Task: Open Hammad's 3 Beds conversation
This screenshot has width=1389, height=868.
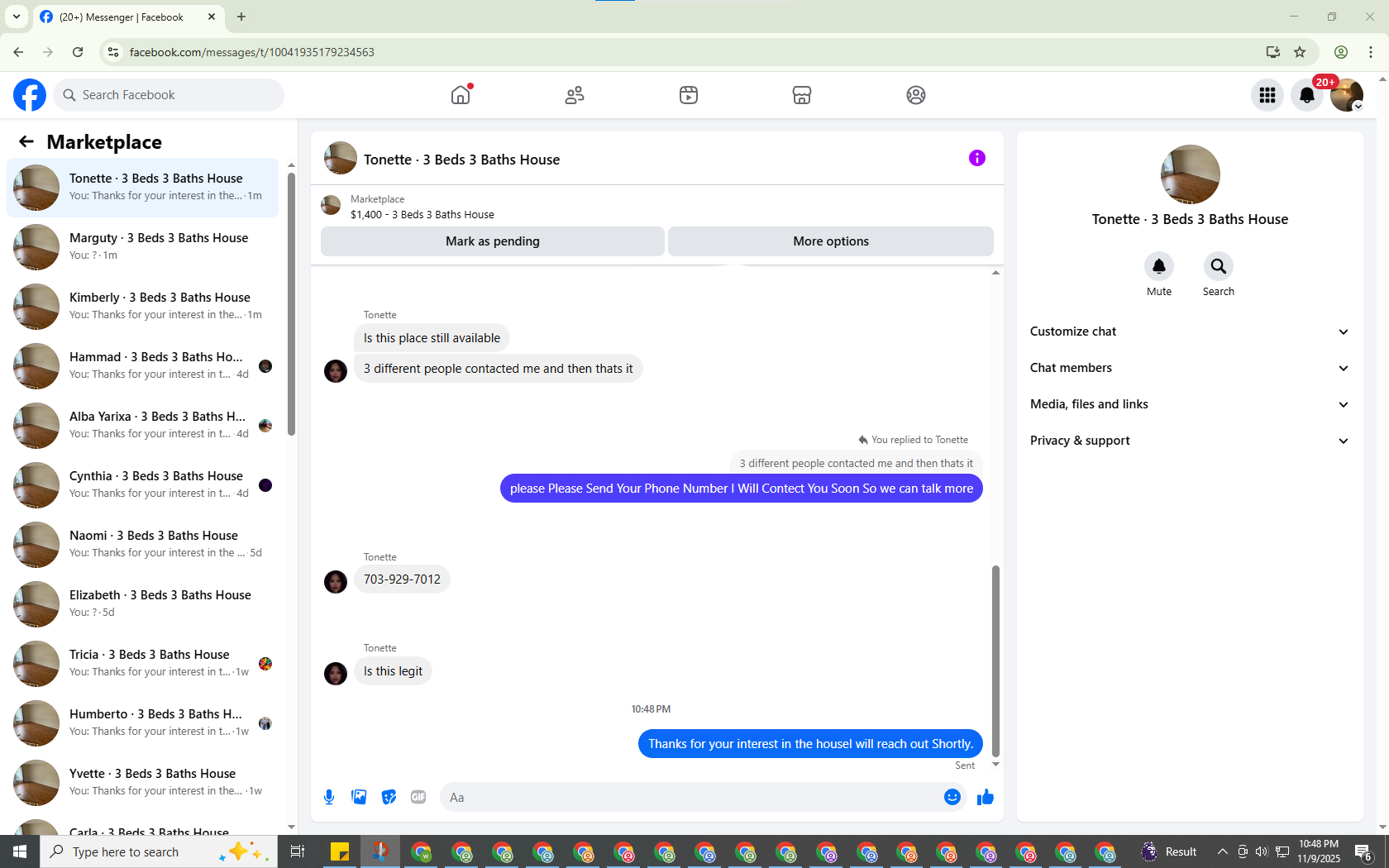Action: point(142,366)
